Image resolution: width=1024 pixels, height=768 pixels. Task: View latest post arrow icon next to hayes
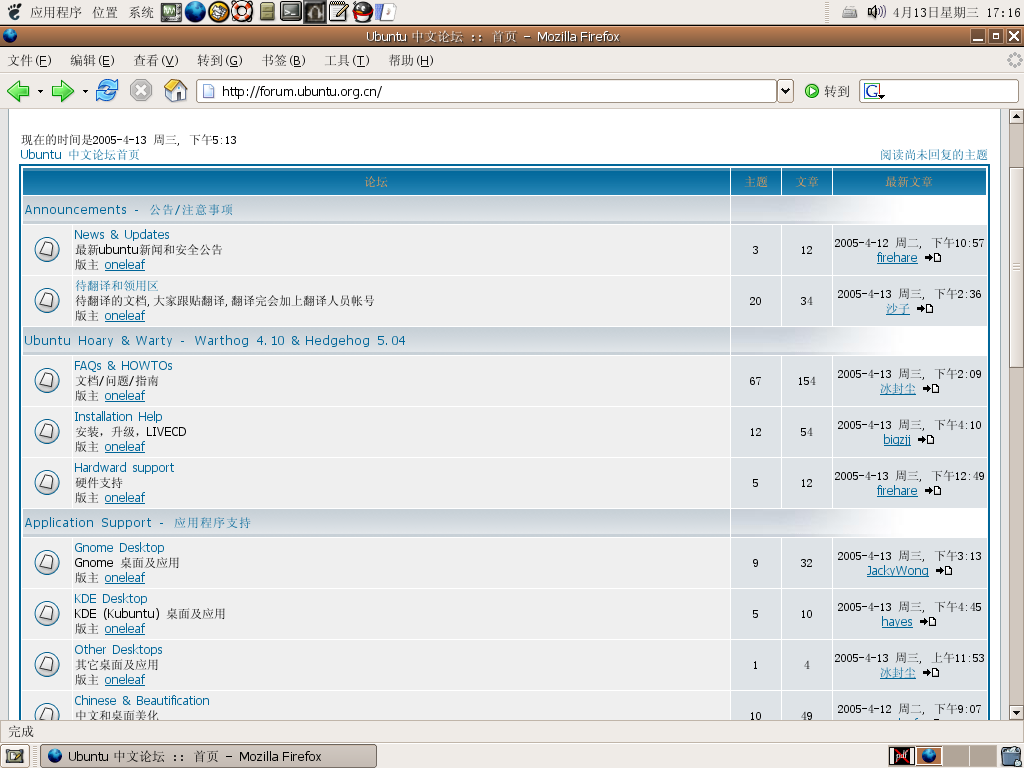928,622
